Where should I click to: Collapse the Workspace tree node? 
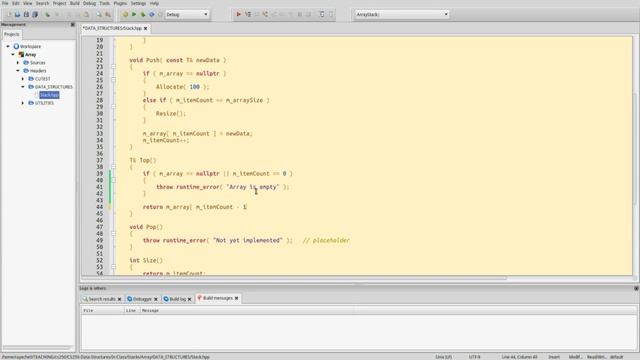[8, 47]
